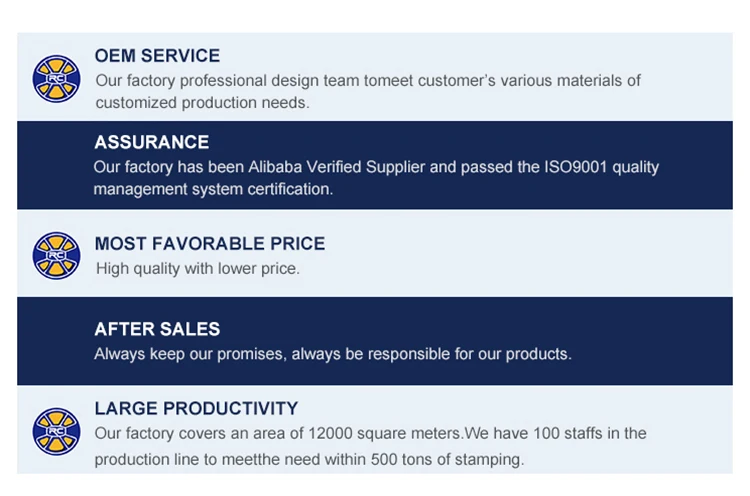This screenshot has width=750, height=496.
Task: Click the 'High quality with lower price' text
Action: click(x=197, y=268)
